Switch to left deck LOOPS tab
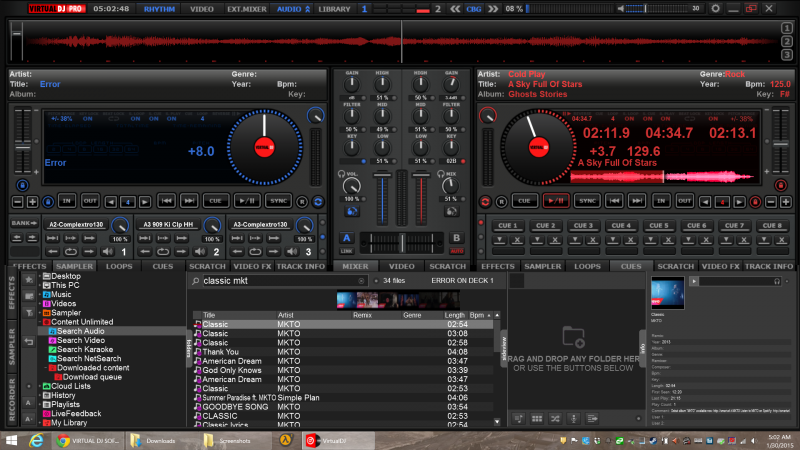The width and height of the screenshot is (800, 450). [x=119, y=266]
